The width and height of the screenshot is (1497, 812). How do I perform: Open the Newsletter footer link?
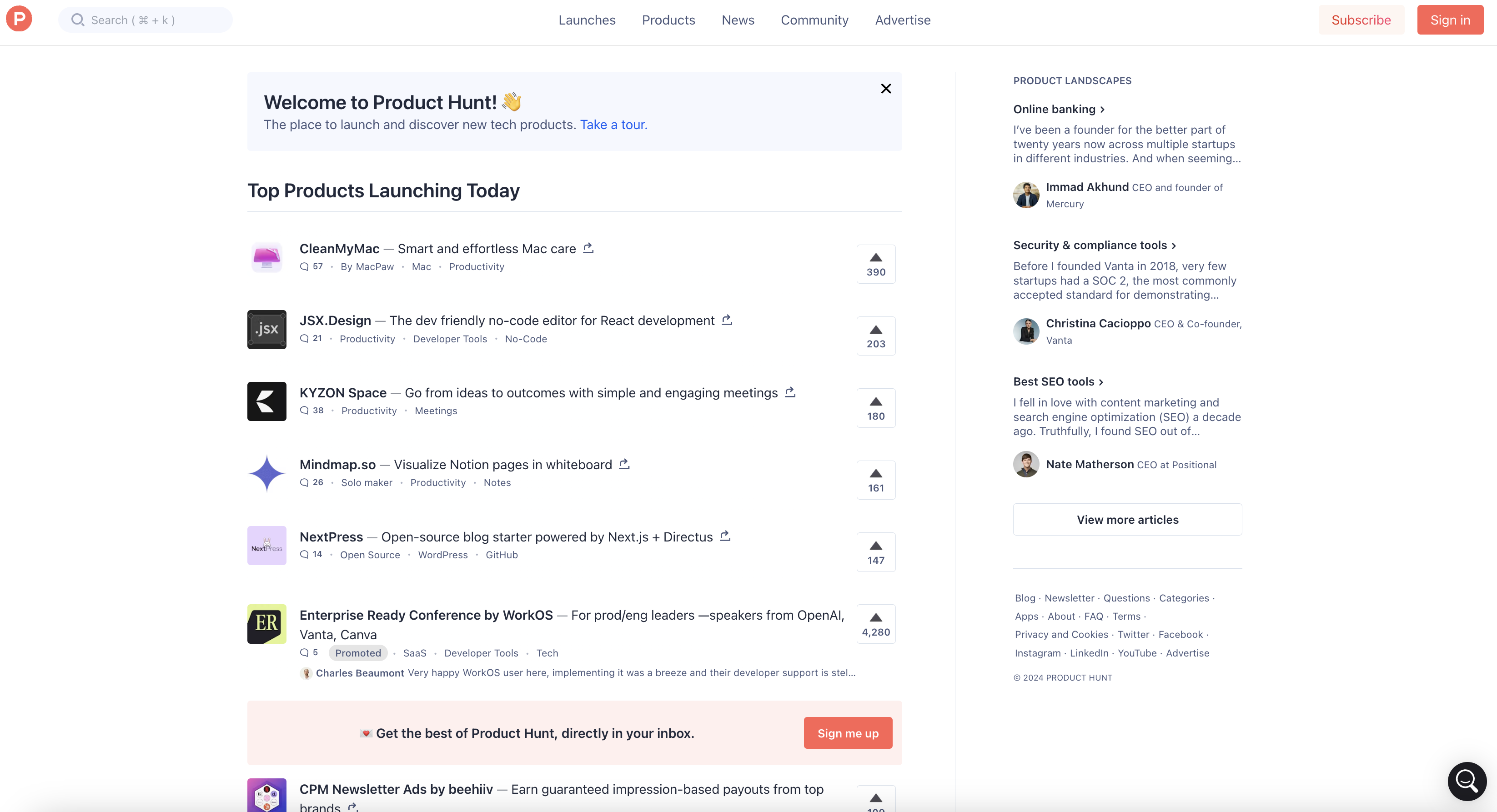(1069, 598)
